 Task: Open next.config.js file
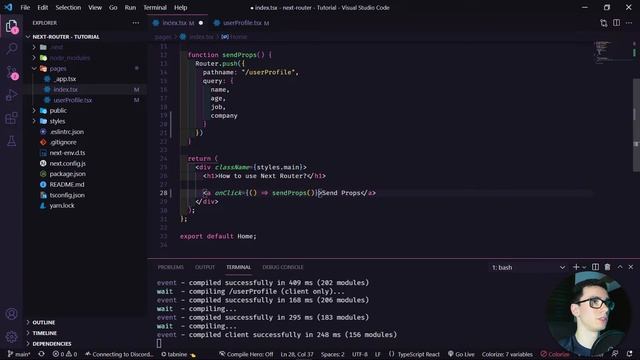click(x=67, y=163)
